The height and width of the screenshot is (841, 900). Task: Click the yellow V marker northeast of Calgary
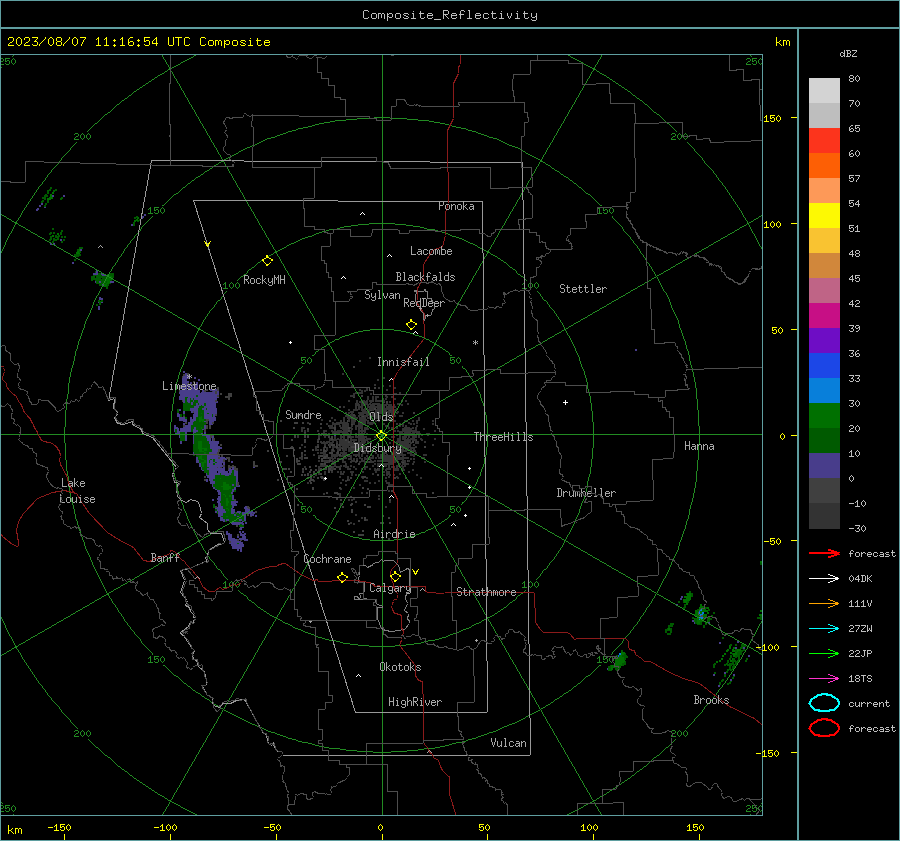[x=416, y=572]
